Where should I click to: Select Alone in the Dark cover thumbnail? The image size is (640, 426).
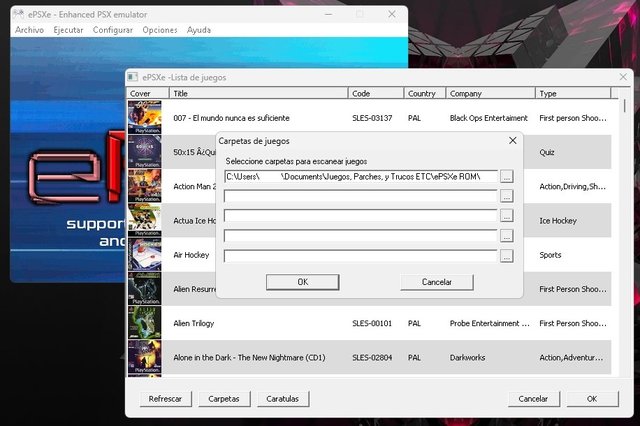tap(144, 357)
